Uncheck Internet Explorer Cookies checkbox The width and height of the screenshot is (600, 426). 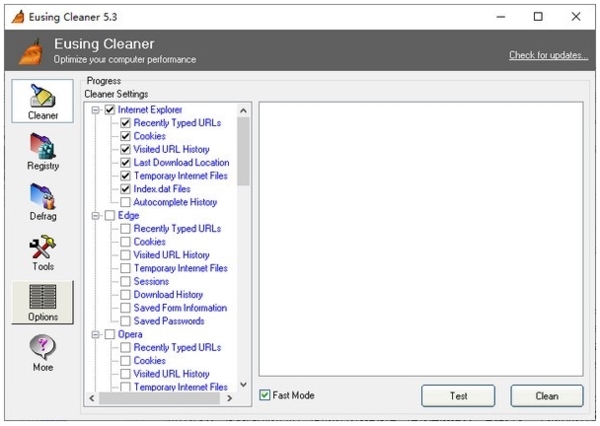(x=125, y=136)
